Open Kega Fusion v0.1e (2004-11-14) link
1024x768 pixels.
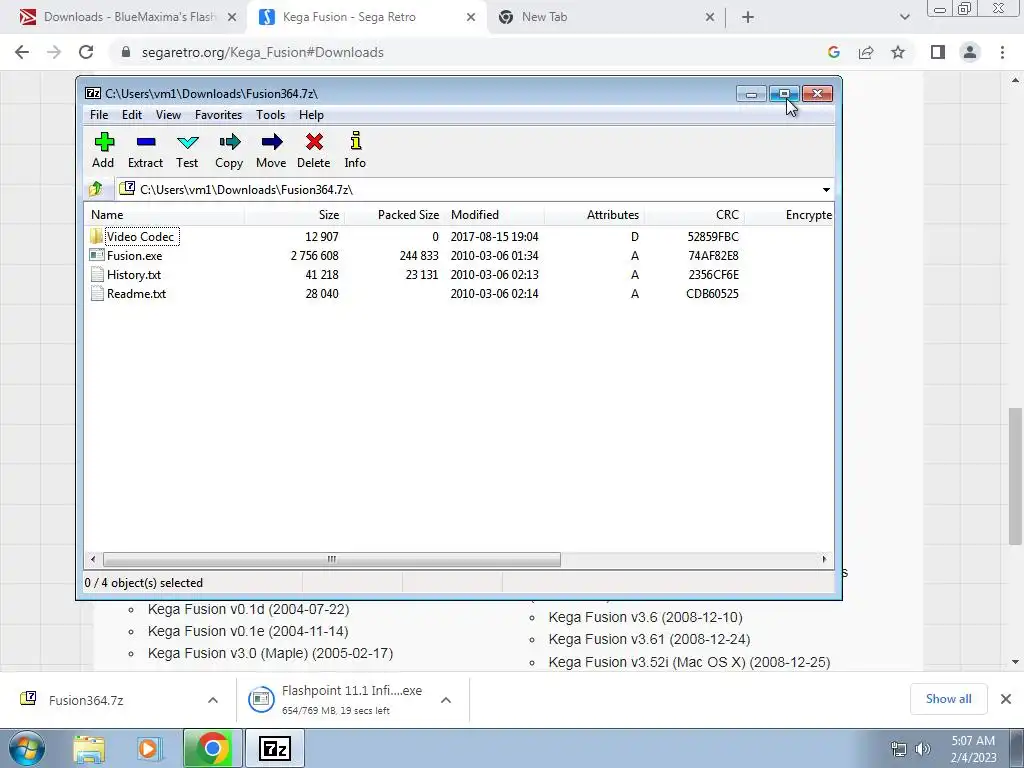click(248, 632)
